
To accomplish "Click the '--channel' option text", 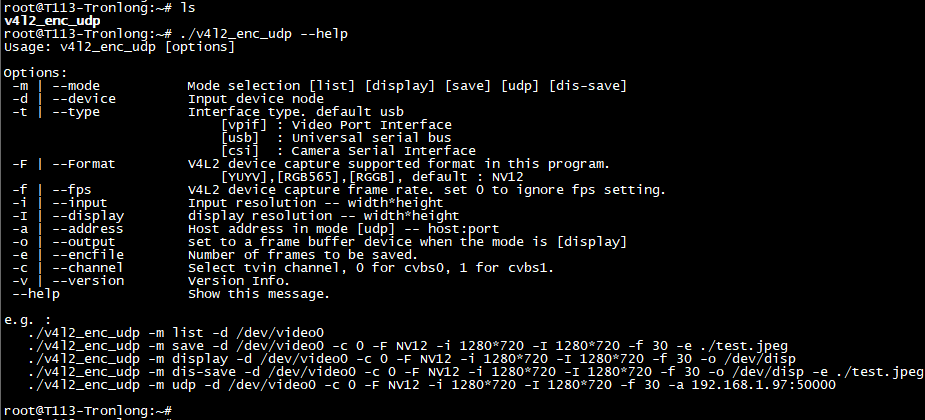I will (x=88, y=268).
